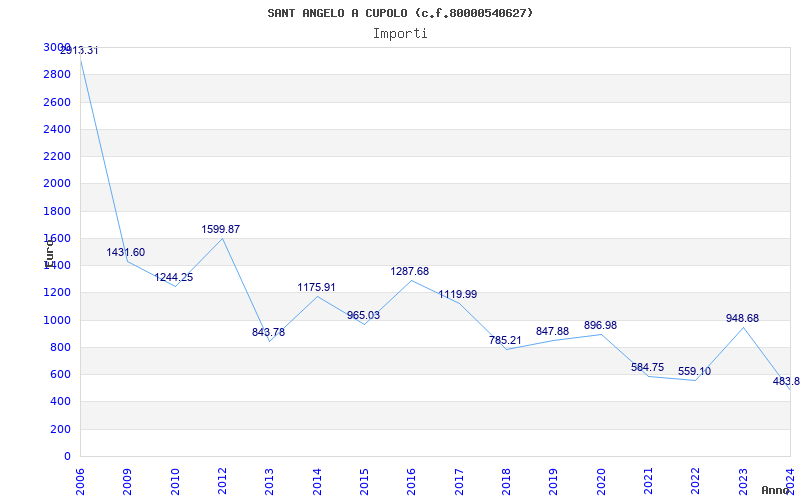Select the 584.75 data label
This screenshot has height=500, width=800.
click(647, 368)
